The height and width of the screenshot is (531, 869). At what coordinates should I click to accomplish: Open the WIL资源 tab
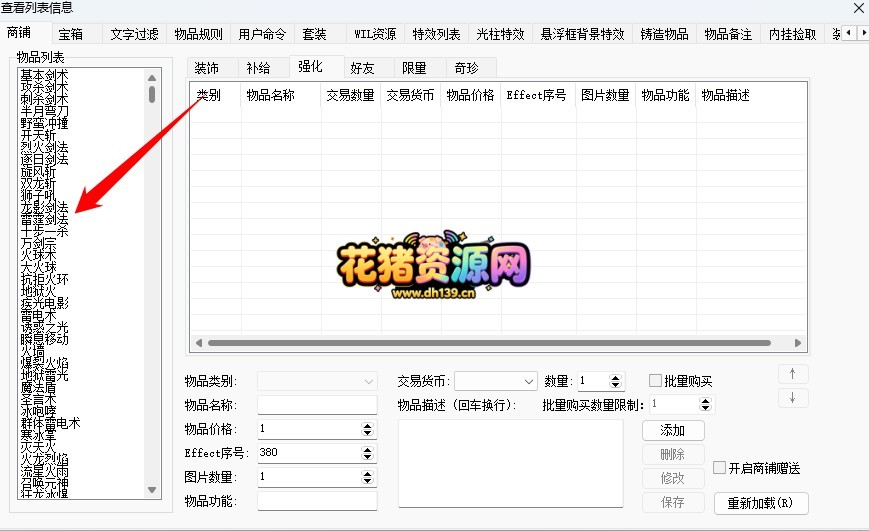[x=375, y=34]
